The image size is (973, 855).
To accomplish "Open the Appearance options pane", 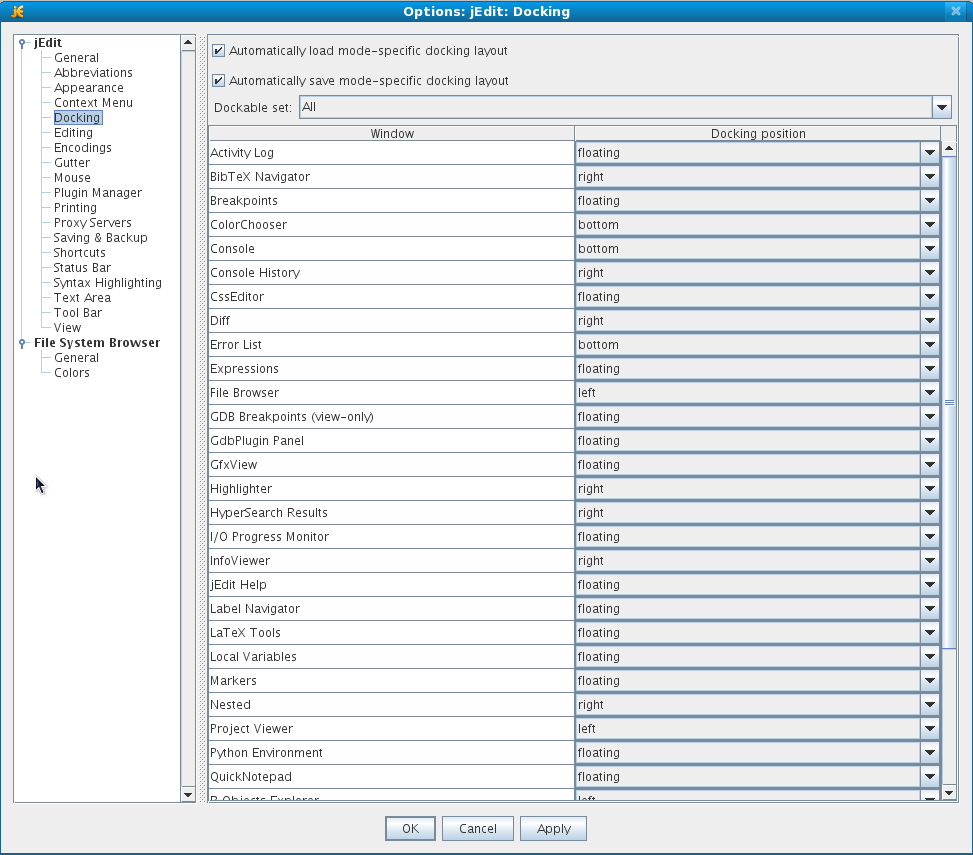I will (89, 88).
